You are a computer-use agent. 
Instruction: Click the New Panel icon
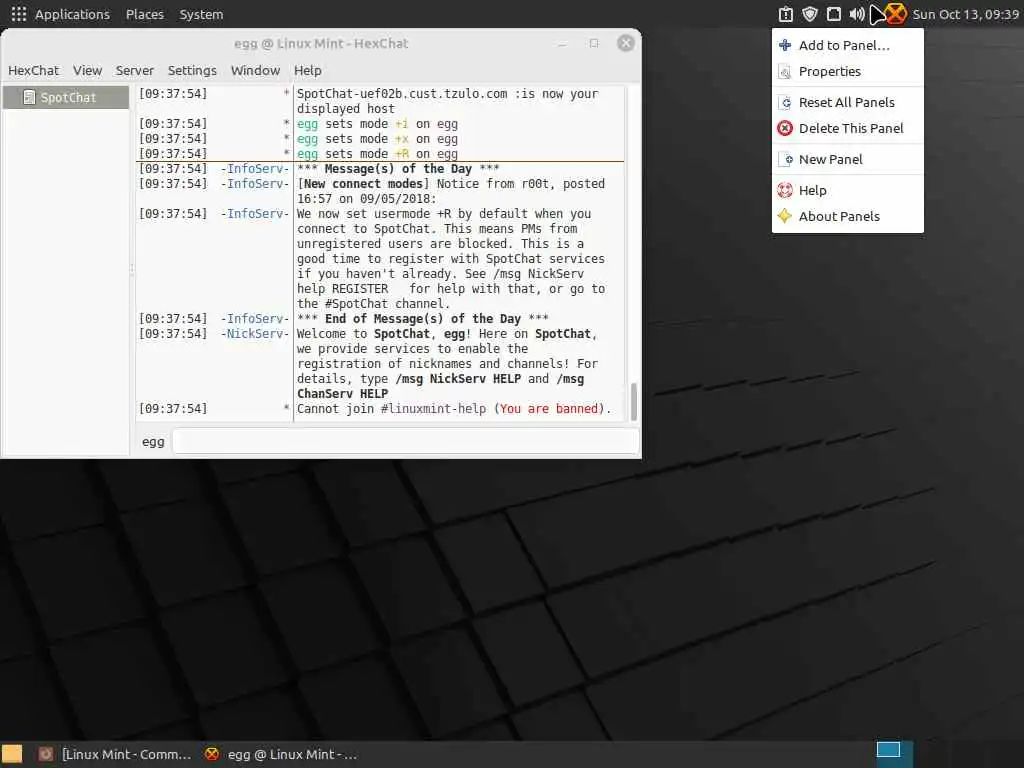(x=785, y=159)
